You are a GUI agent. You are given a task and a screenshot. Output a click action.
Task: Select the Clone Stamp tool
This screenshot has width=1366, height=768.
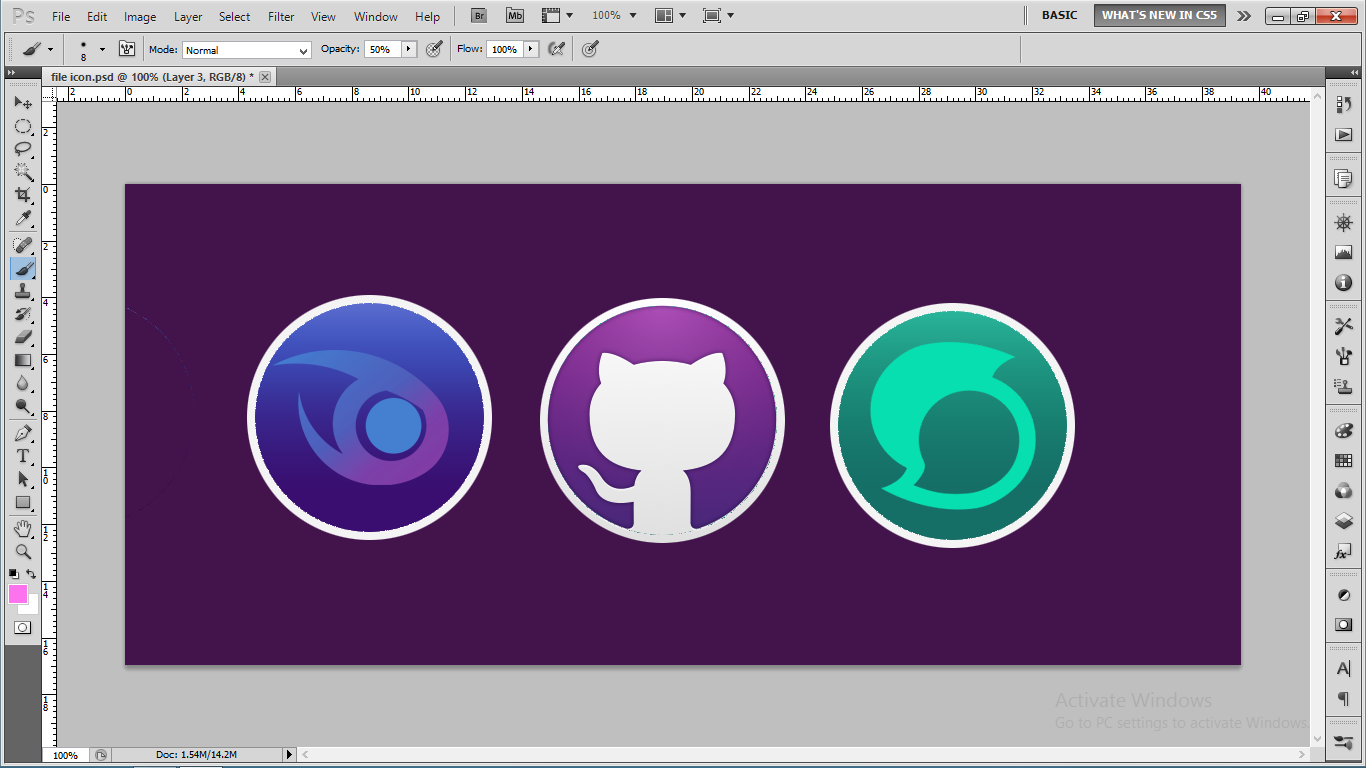tap(22, 291)
